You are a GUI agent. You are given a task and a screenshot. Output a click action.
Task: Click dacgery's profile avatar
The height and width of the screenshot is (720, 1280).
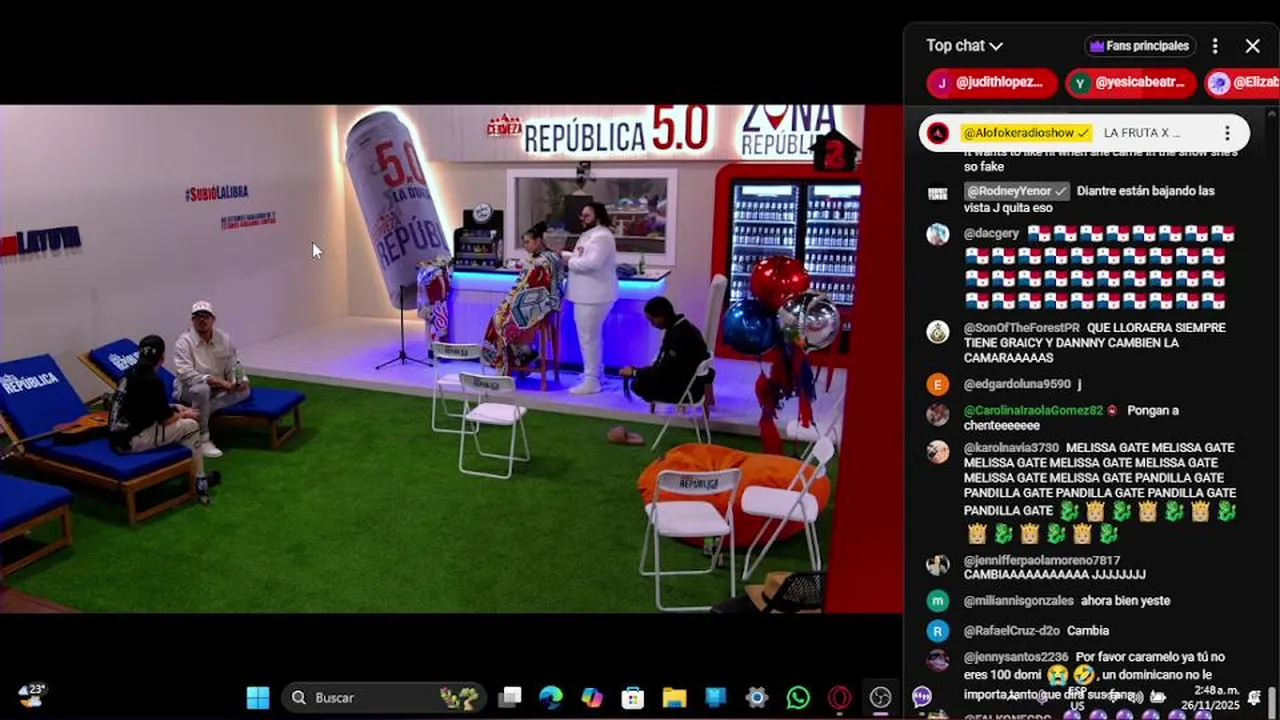[x=937, y=235]
